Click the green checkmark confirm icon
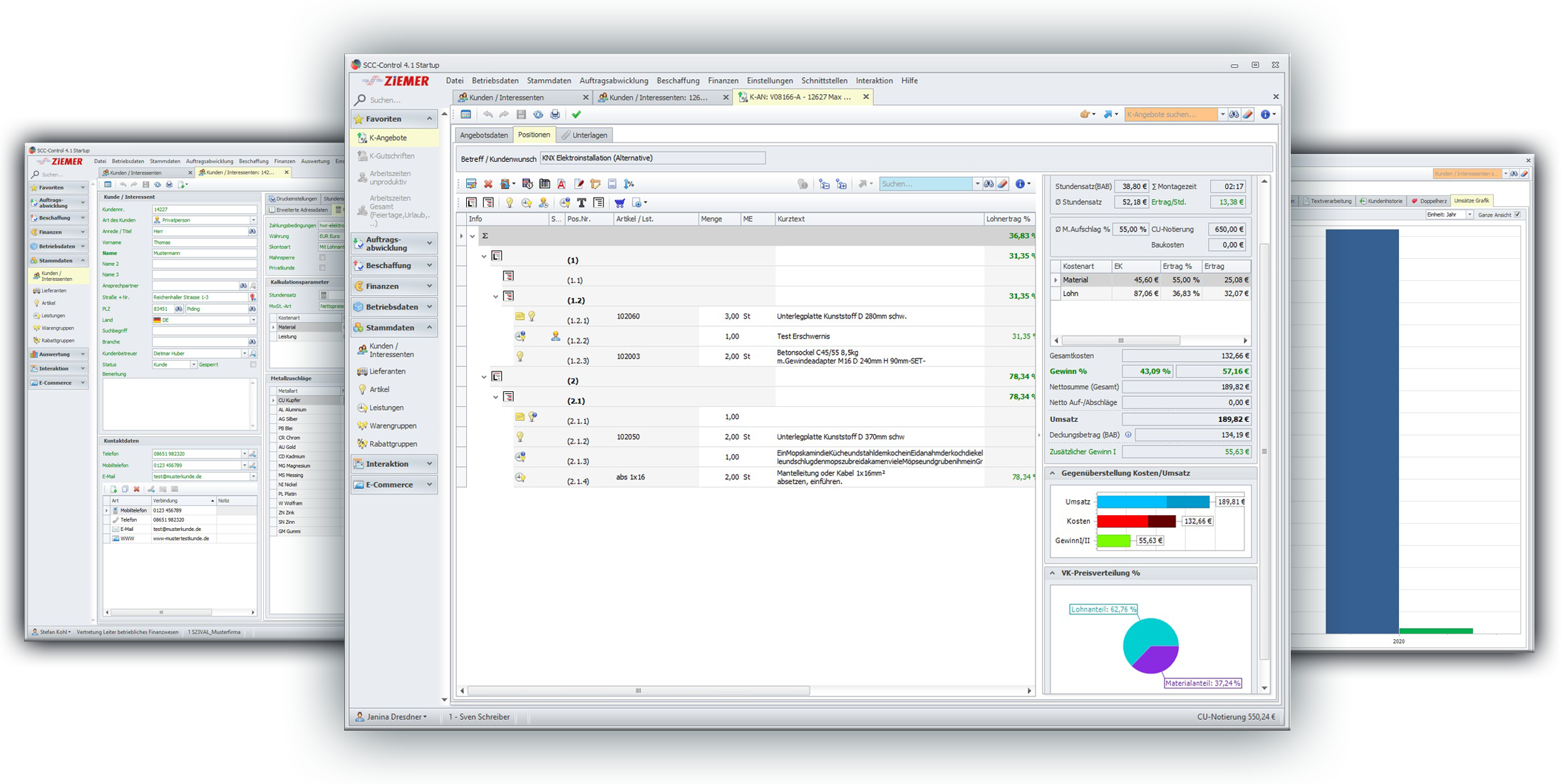 pyautogui.click(x=577, y=115)
